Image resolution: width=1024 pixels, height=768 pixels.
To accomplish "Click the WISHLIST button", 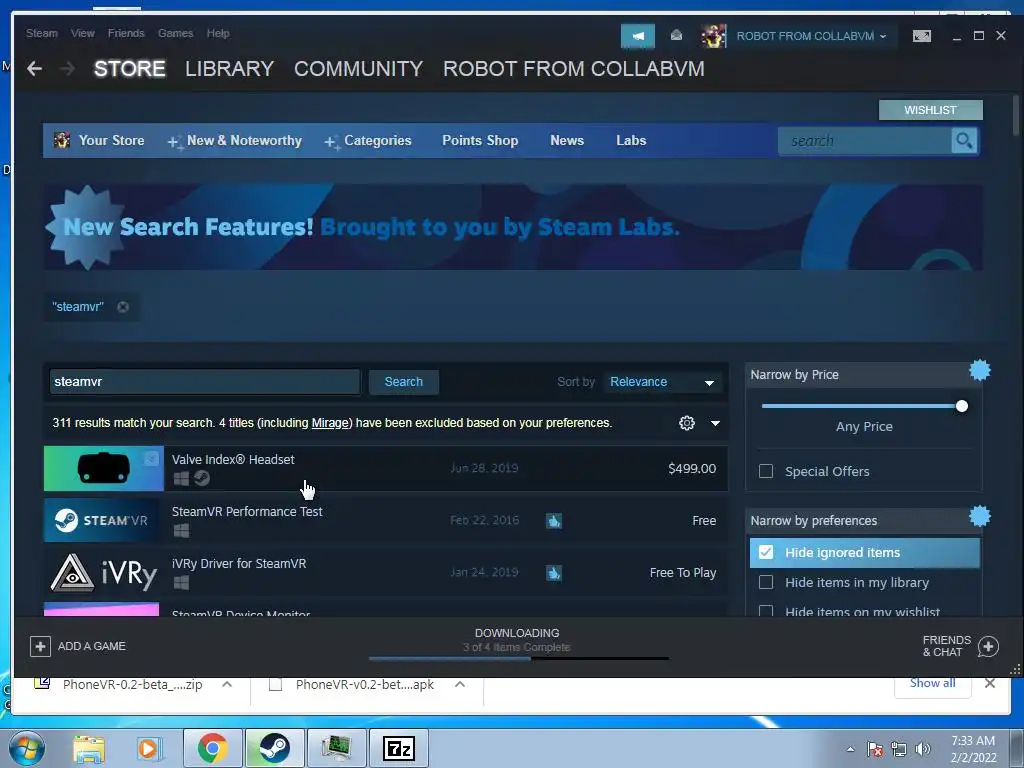I will pyautogui.click(x=930, y=110).
